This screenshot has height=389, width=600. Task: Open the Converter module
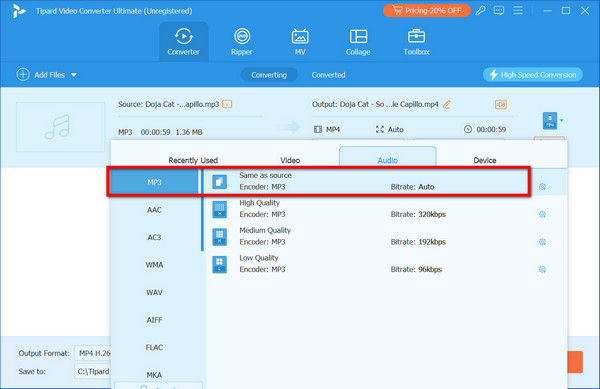point(184,42)
